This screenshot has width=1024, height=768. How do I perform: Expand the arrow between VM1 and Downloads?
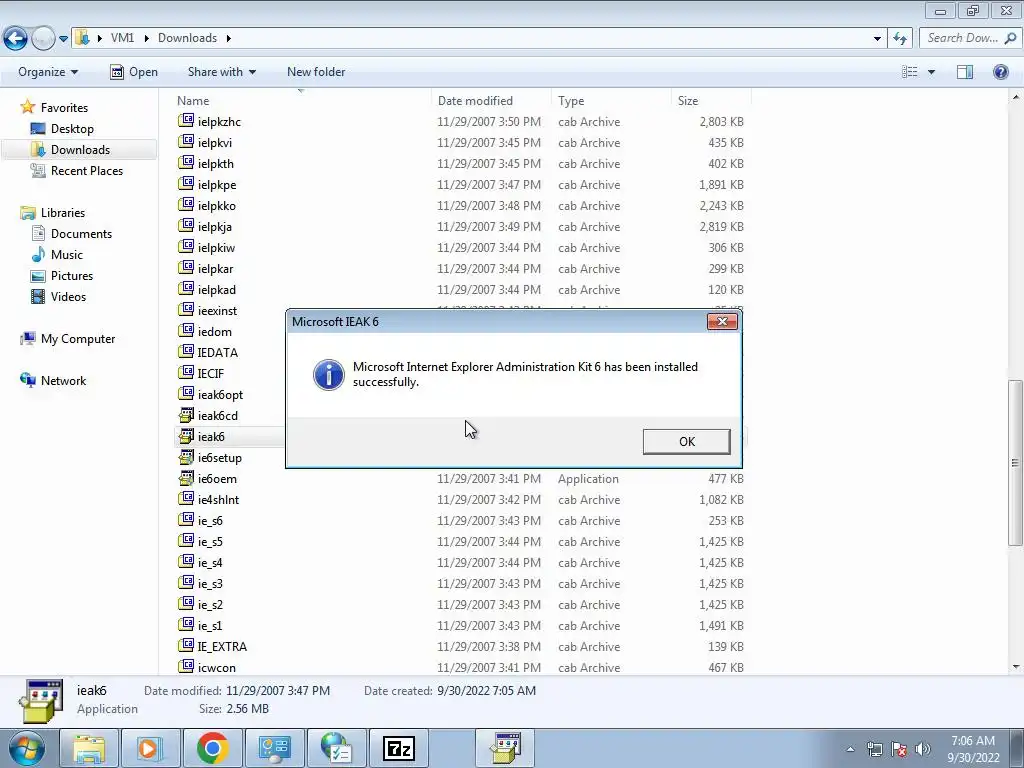(x=146, y=38)
